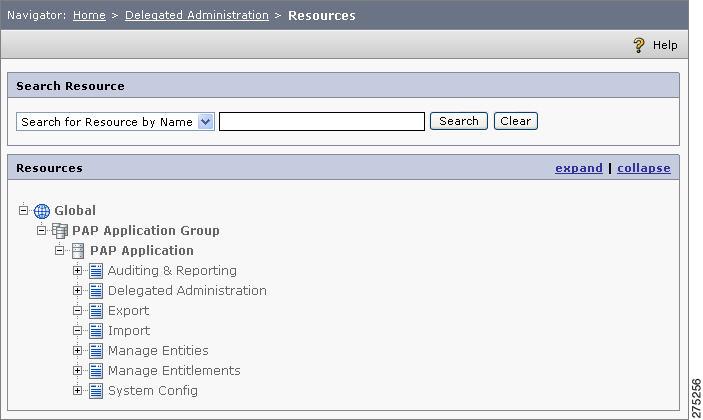
Task: Click the PAP Application server icon
Action: (x=78, y=251)
